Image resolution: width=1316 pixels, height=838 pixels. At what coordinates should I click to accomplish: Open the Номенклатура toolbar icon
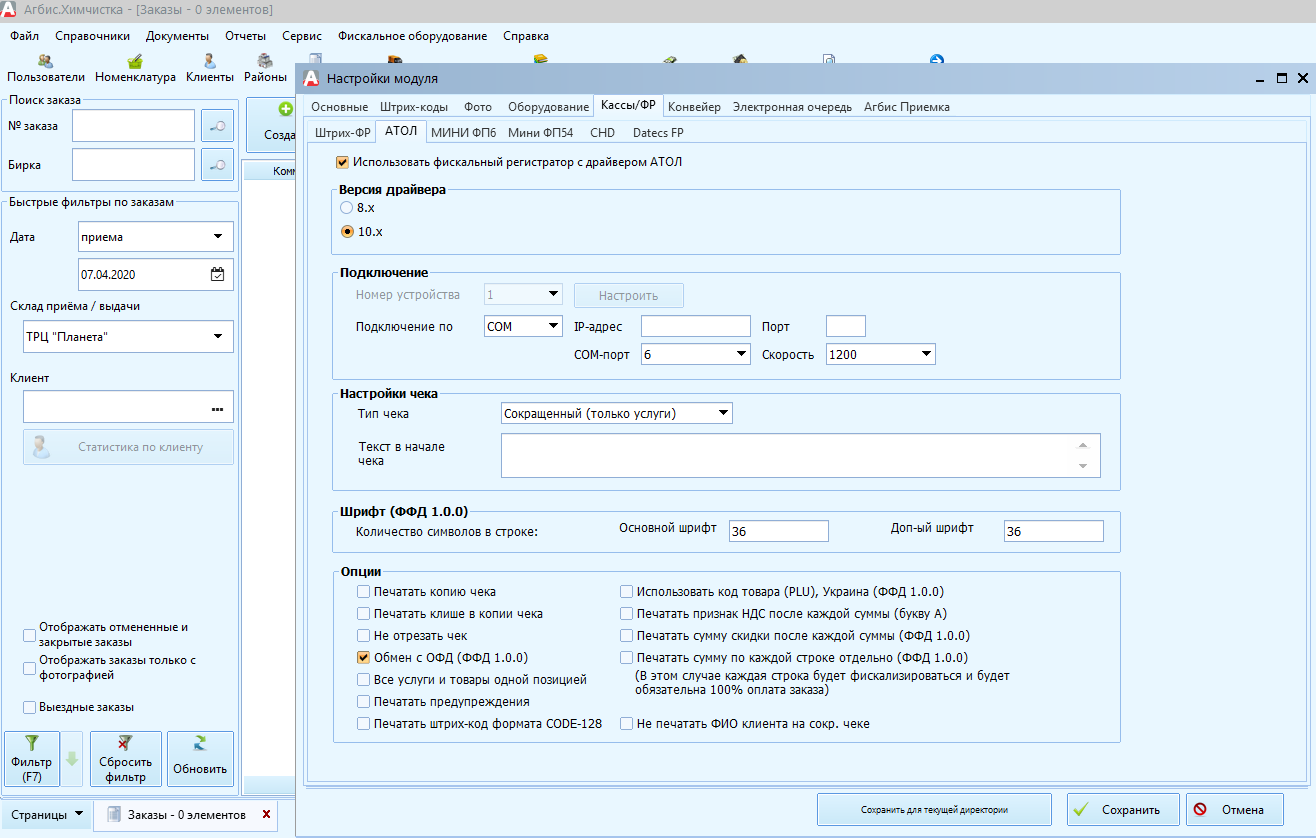pyautogui.click(x=135, y=68)
